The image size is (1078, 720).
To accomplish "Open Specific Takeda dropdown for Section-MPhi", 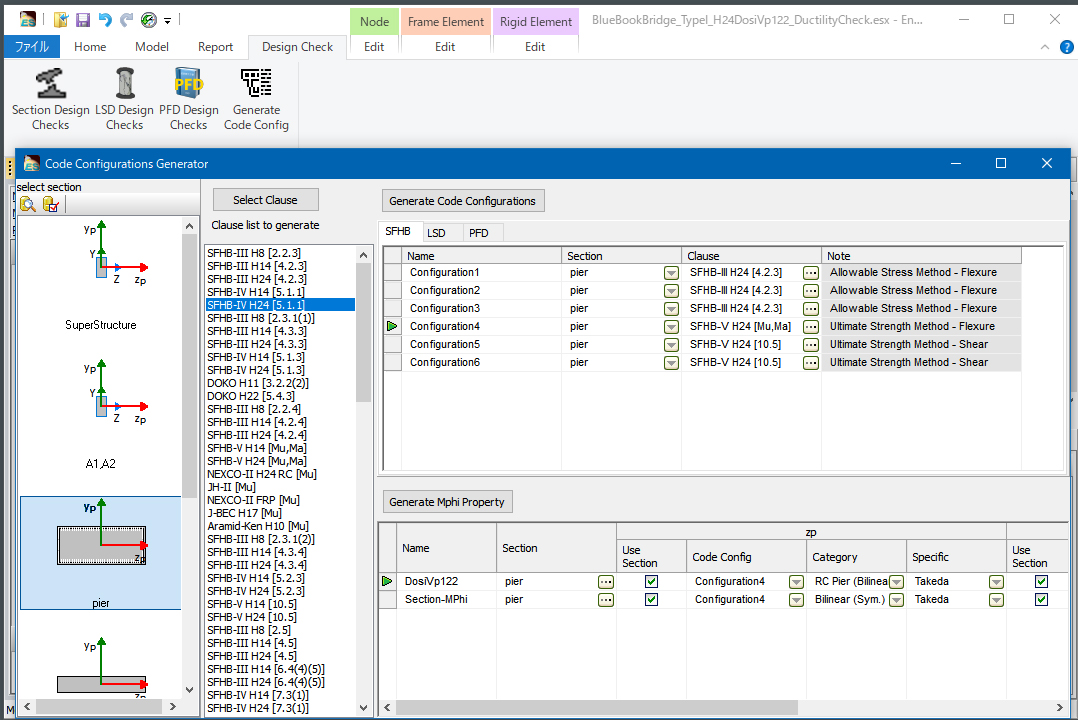I will pos(996,600).
